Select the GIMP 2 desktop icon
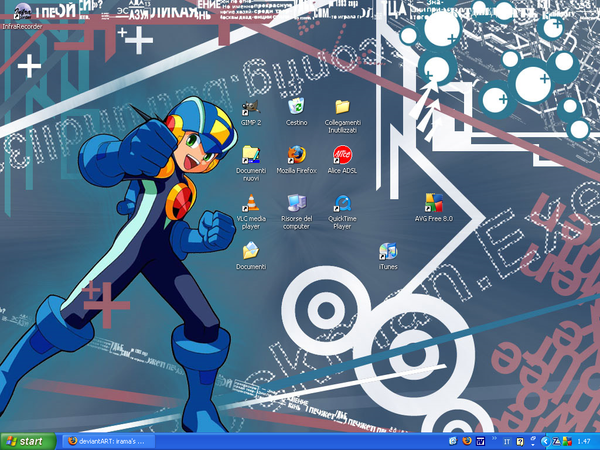The image size is (600, 450). pyautogui.click(x=251, y=112)
